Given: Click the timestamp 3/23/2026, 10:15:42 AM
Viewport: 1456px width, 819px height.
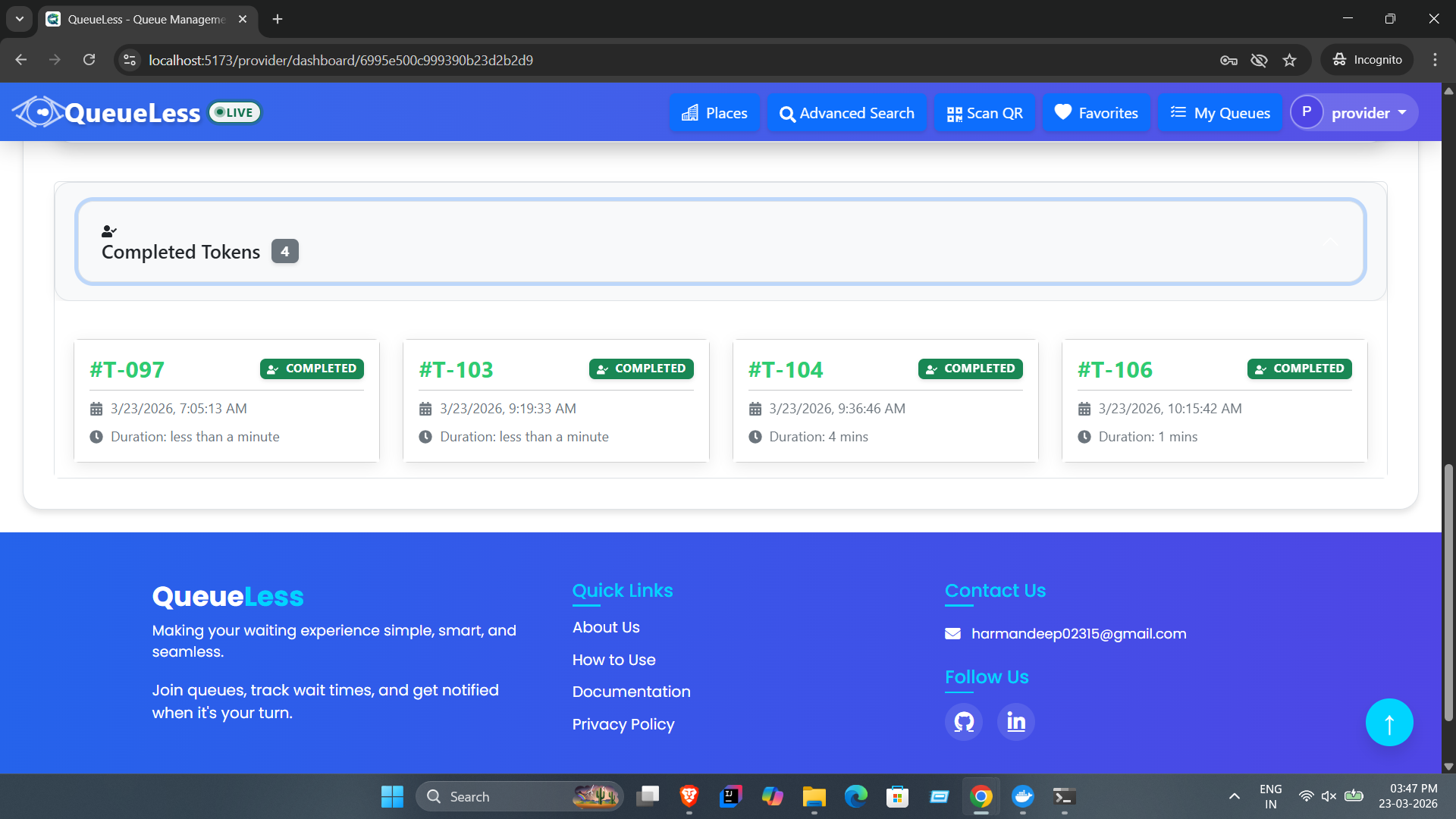Looking at the screenshot, I should tap(1170, 409).
